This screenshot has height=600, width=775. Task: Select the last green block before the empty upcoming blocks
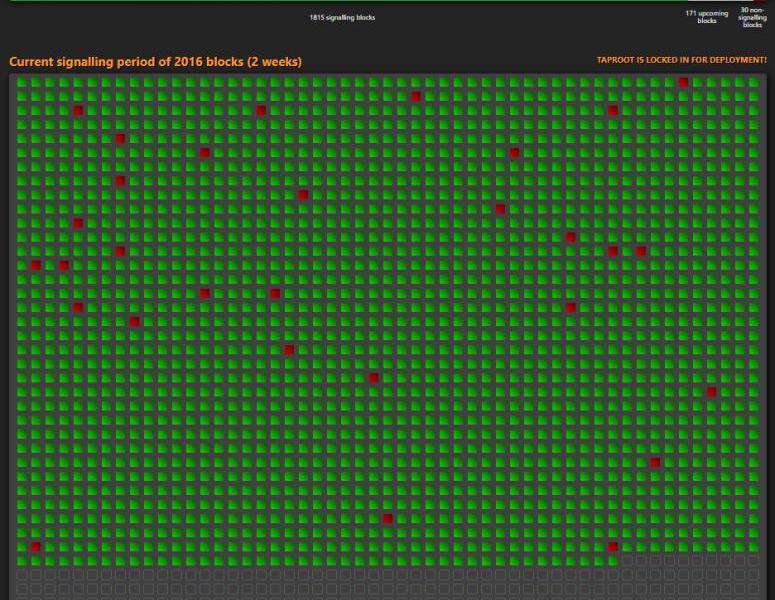point(613,561)
